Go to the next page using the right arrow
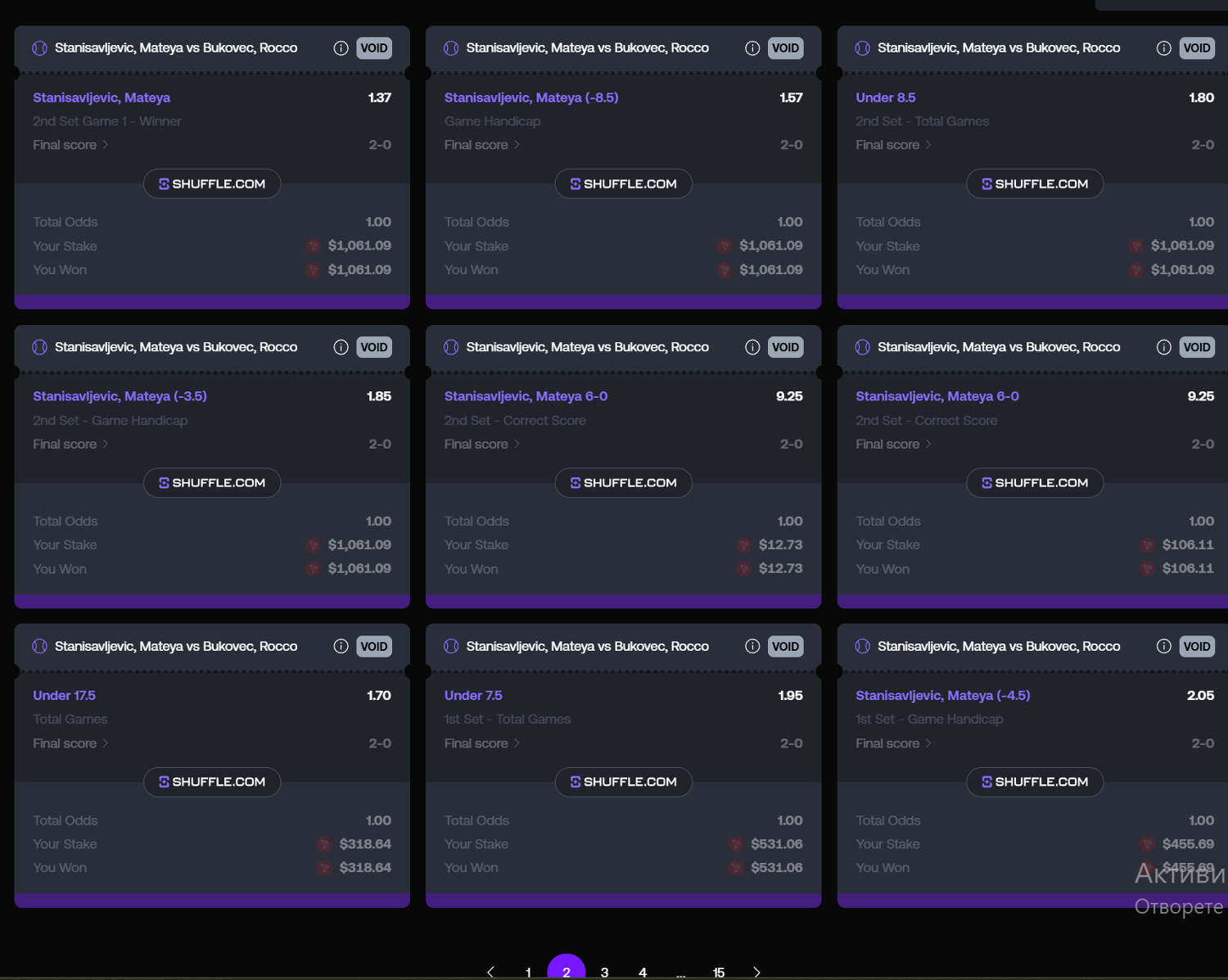1228x980 pixels. coord(756,972)
